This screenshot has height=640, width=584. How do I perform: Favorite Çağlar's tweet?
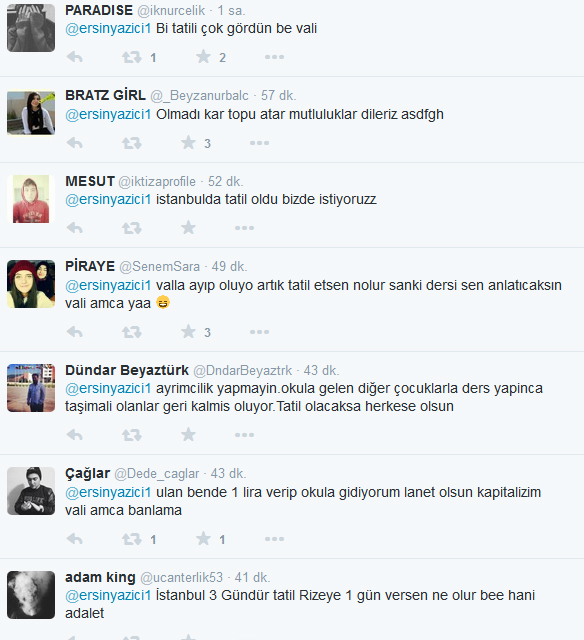(203, 539)
